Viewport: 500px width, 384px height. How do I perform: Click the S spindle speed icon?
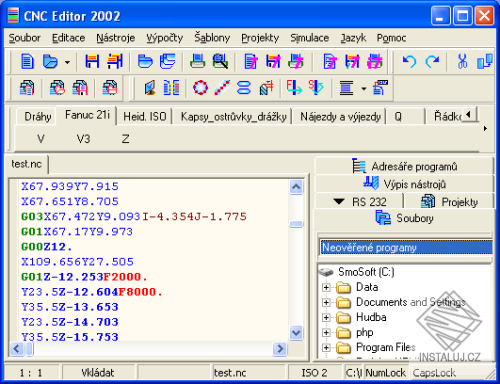tap(316, 88)
